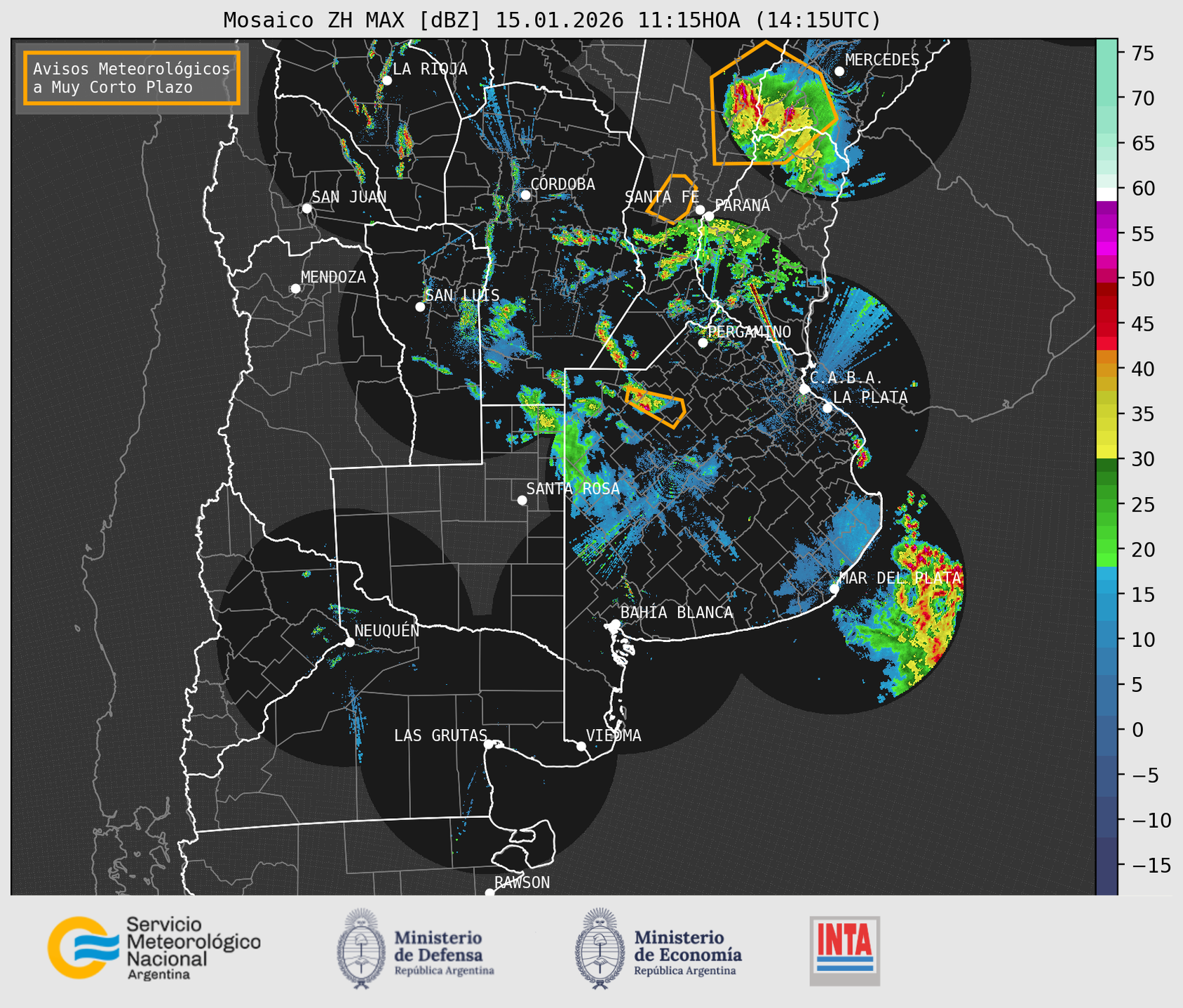Select the MENDOZA city marker

click(x=295, y=289)
